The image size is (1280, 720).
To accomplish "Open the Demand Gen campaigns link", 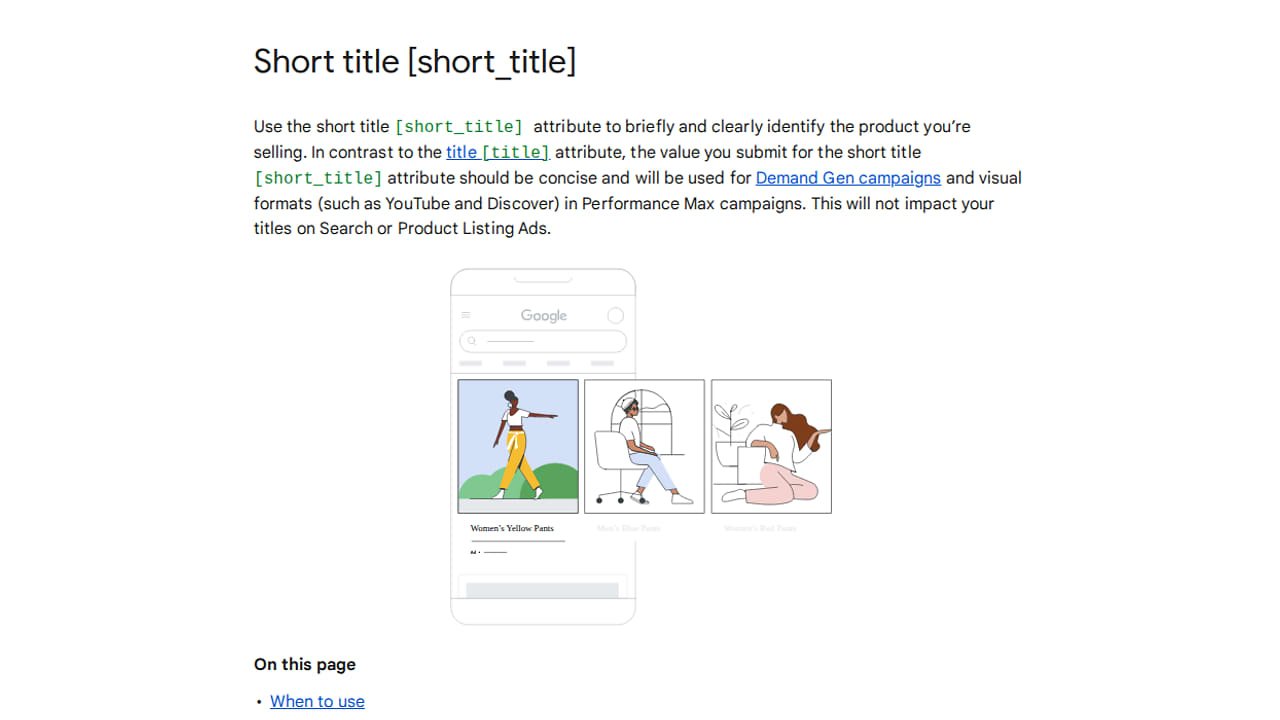I will tap(848, 178).
